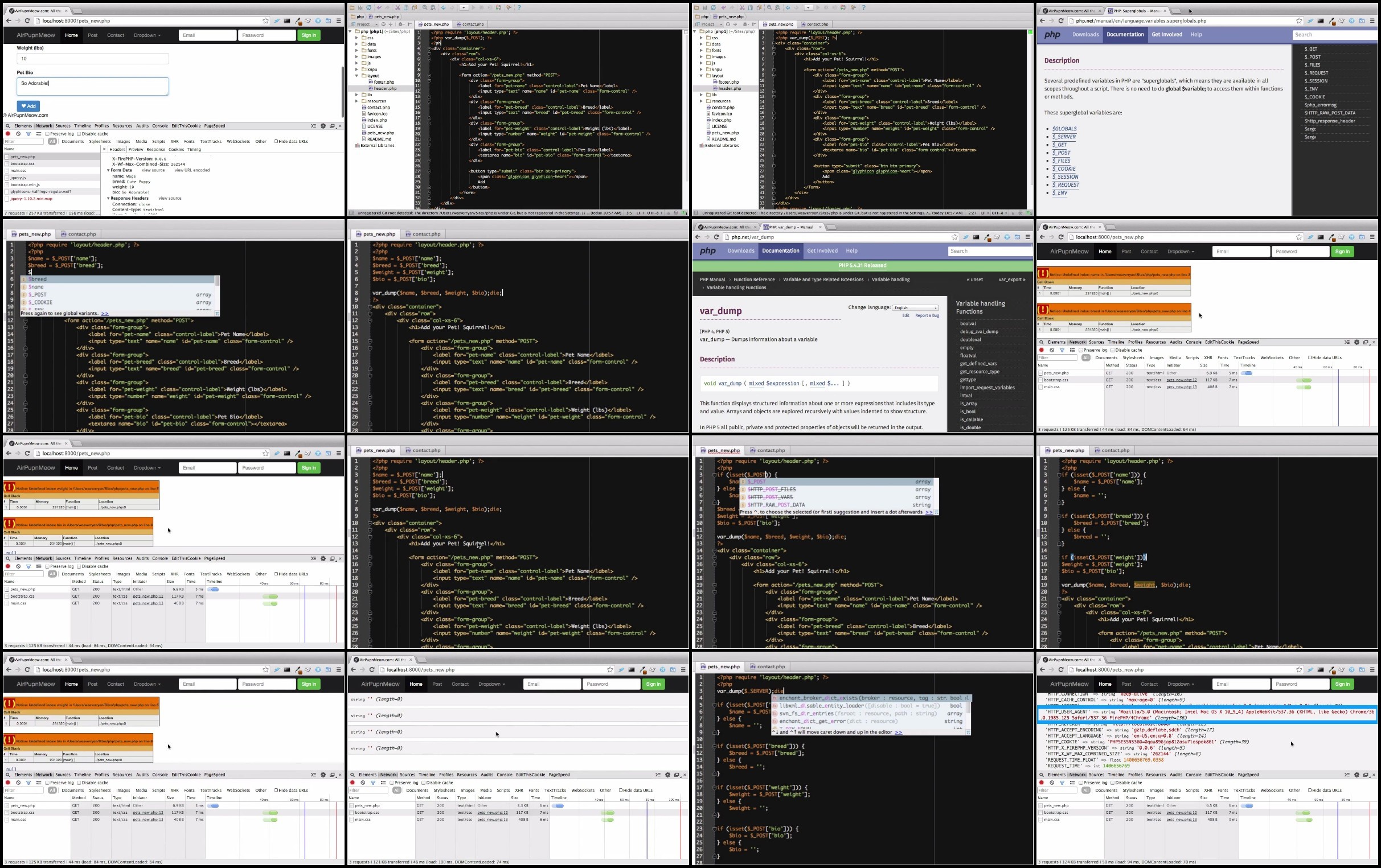The height and width of the screenshot is (868, 1381).
Task: Click the view URL encoded link
Action: [192, 170]
